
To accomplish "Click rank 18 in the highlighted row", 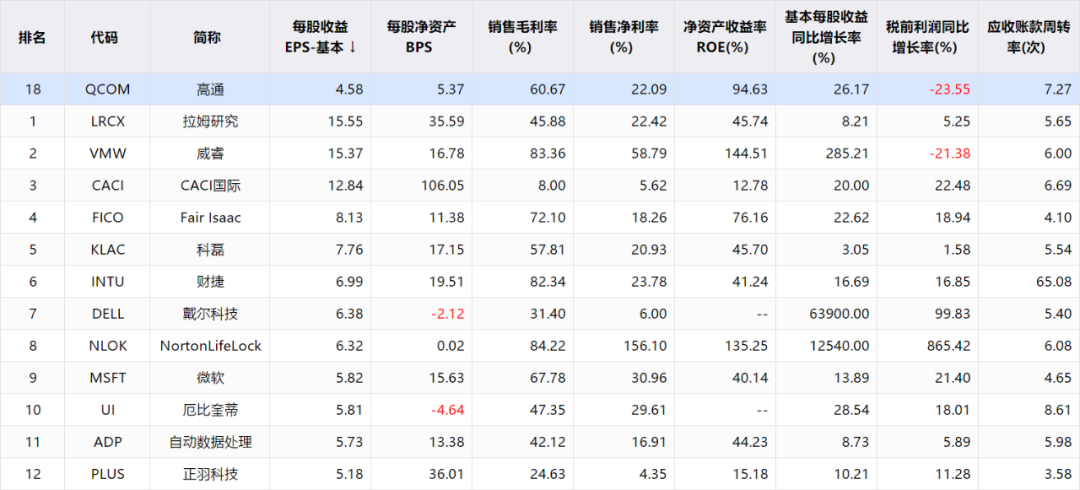I will (x=32, y=89).
